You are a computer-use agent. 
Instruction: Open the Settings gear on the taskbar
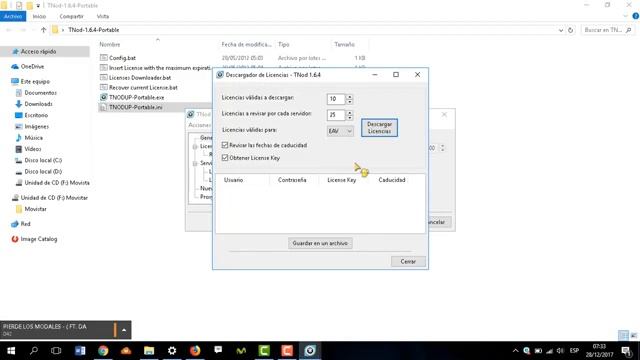[172, 351]
